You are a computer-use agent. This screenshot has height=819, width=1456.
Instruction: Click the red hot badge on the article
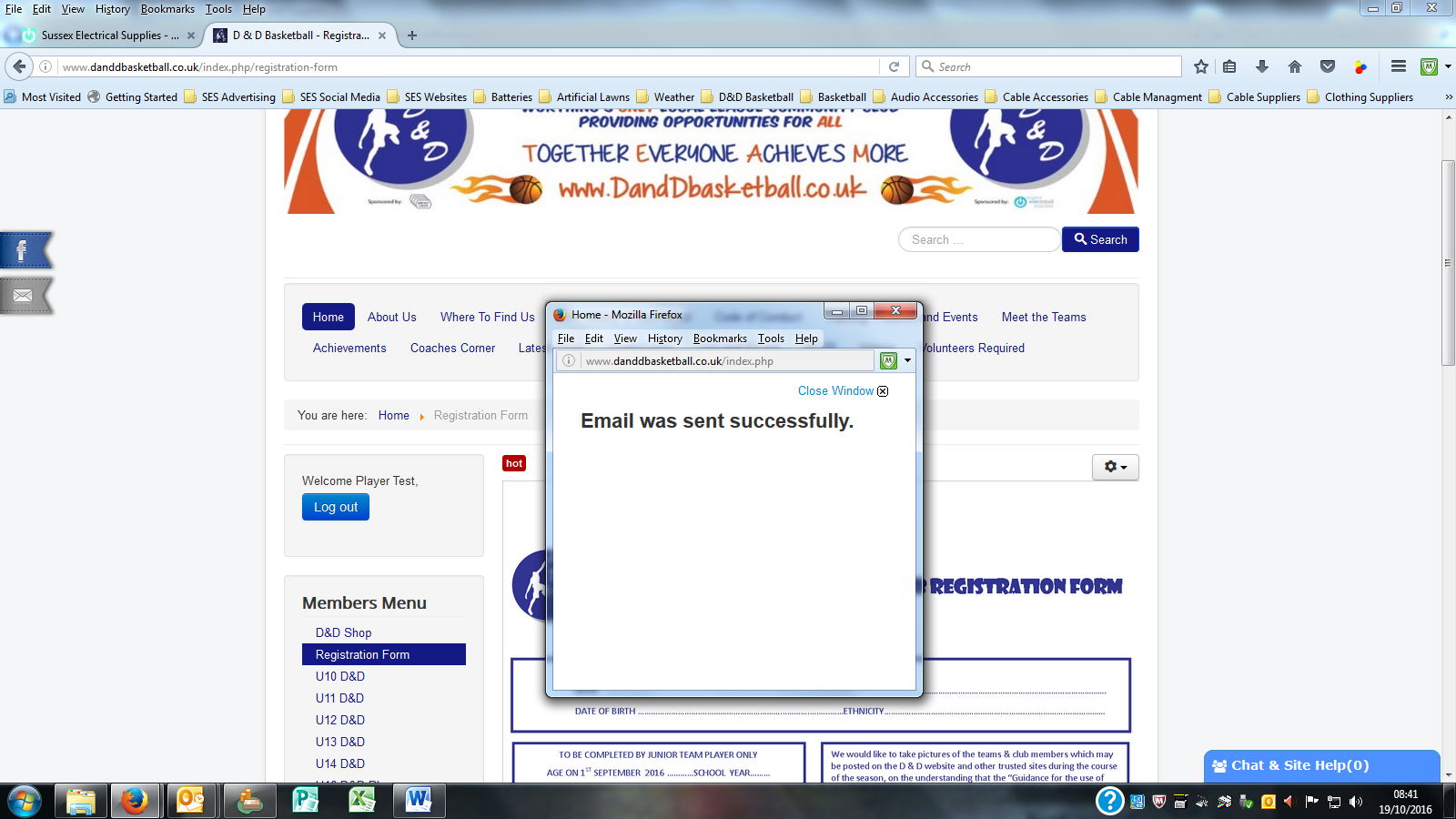[x=514, y=463]
